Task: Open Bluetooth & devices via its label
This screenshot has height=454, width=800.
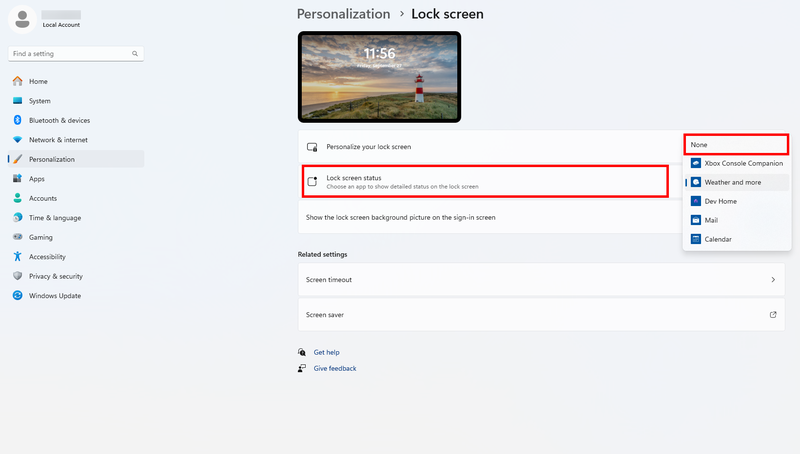Action: coord(59,120)
